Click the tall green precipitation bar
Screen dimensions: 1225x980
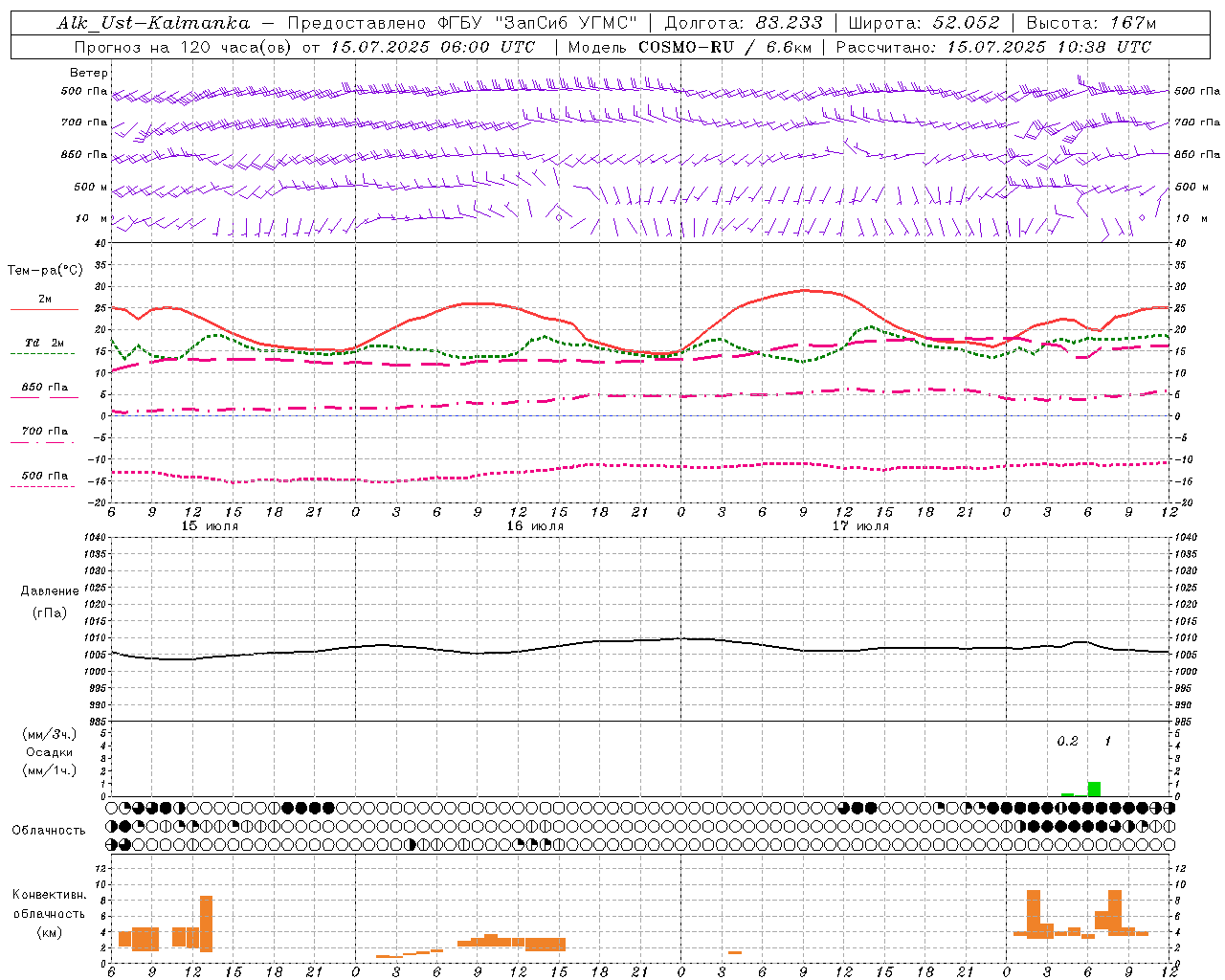tap(1094, 789)
